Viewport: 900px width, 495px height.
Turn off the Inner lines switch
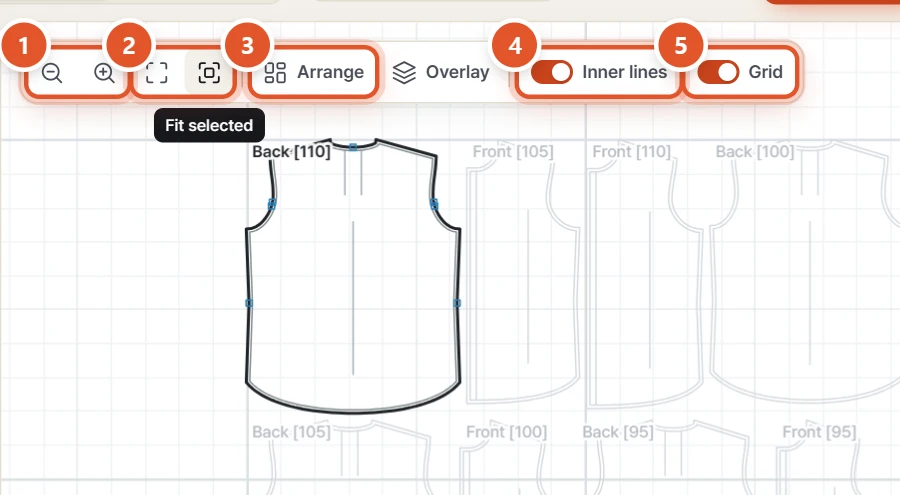coord(552,72)
